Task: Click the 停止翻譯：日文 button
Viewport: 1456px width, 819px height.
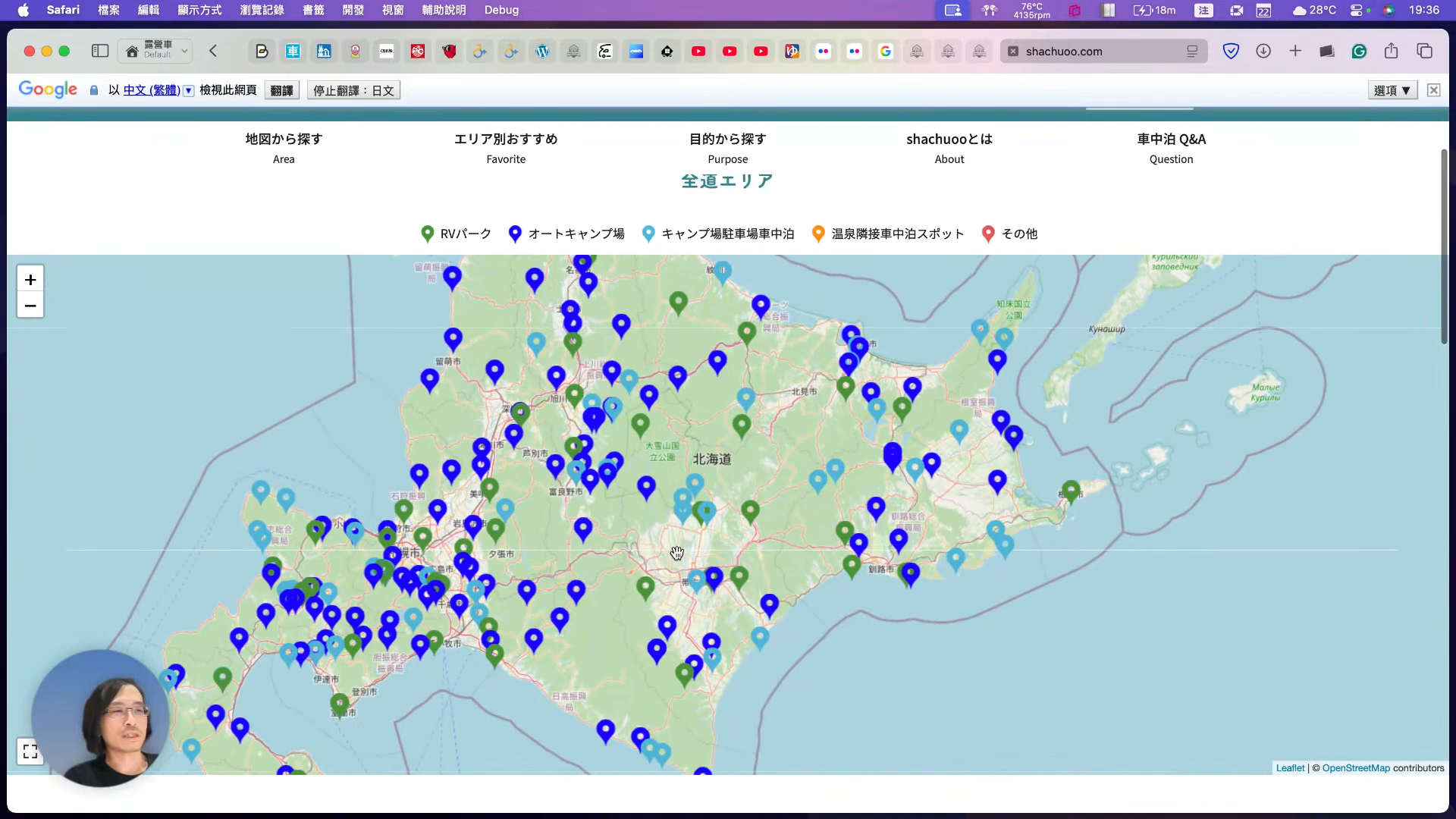Action: (x=353, y=90)
